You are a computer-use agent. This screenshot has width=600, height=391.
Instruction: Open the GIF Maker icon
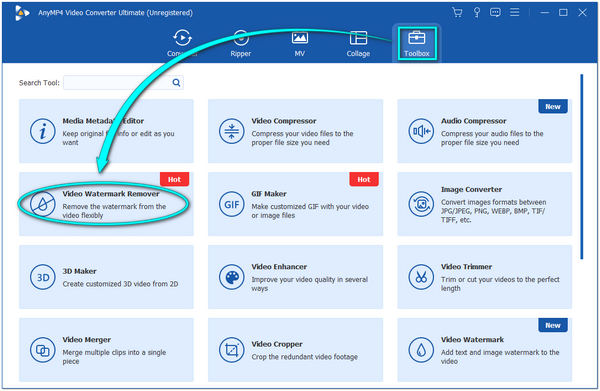point(232,204)
